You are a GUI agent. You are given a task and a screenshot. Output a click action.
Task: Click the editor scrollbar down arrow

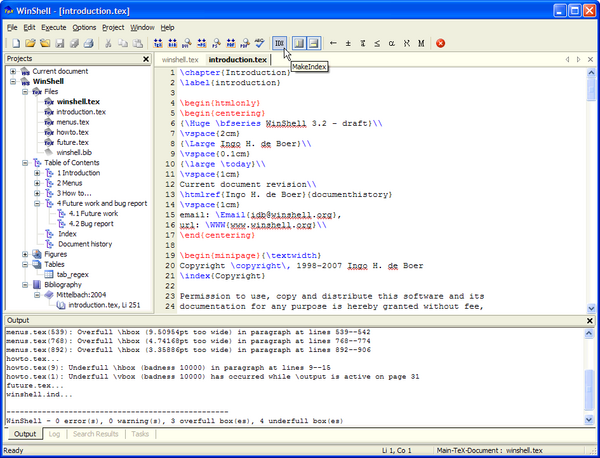point(591,308)
